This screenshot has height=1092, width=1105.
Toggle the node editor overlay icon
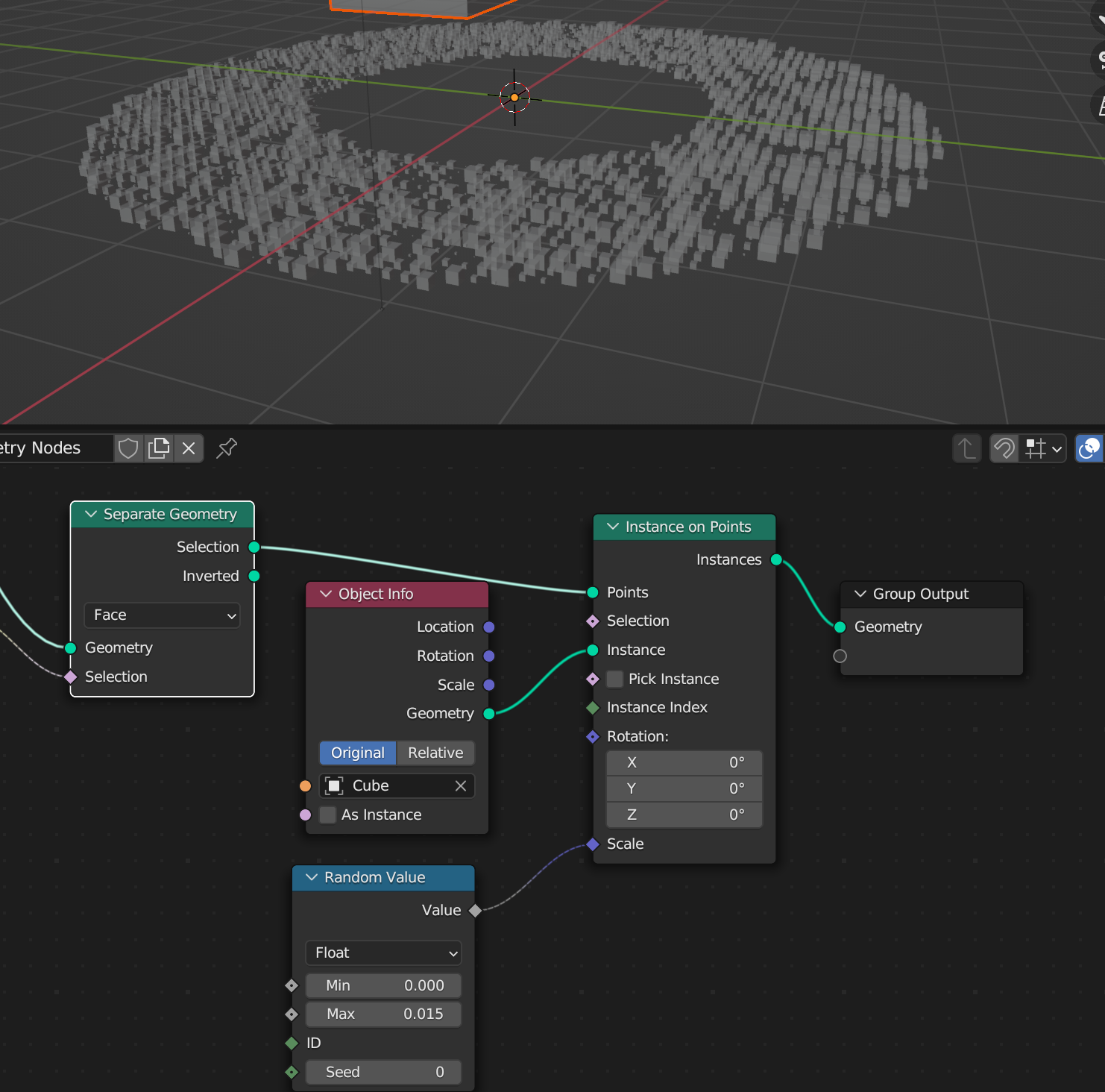[x=1089, y=448]
